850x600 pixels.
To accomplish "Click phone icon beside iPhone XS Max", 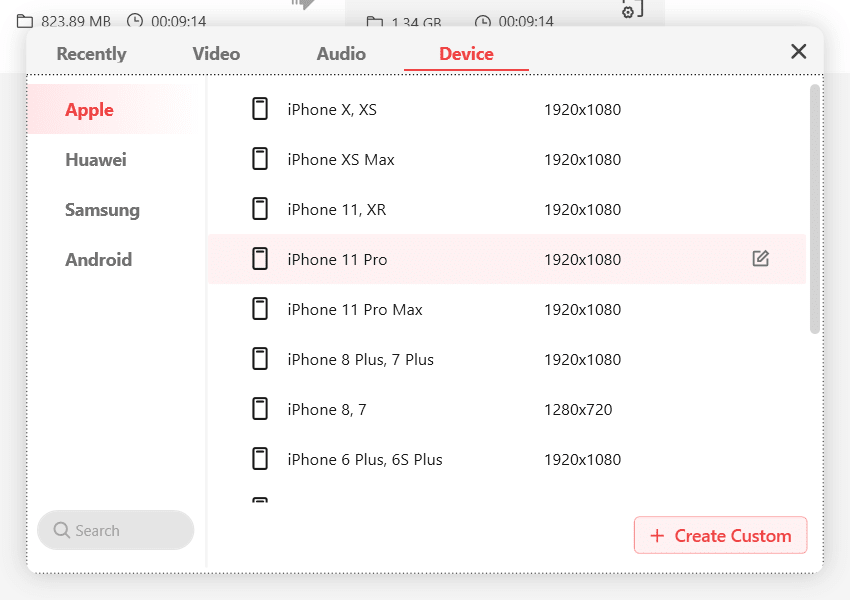I will [x=260, y=159].
